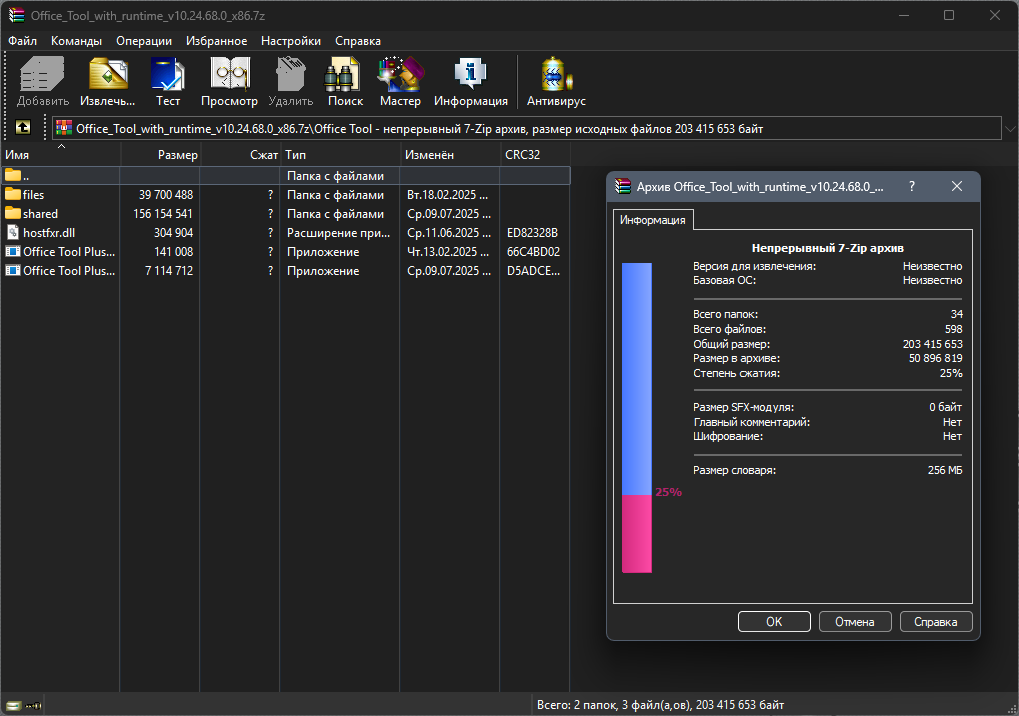Sort by the CRC32 column header
This screenshot has width=1019, height=716.
535,155
